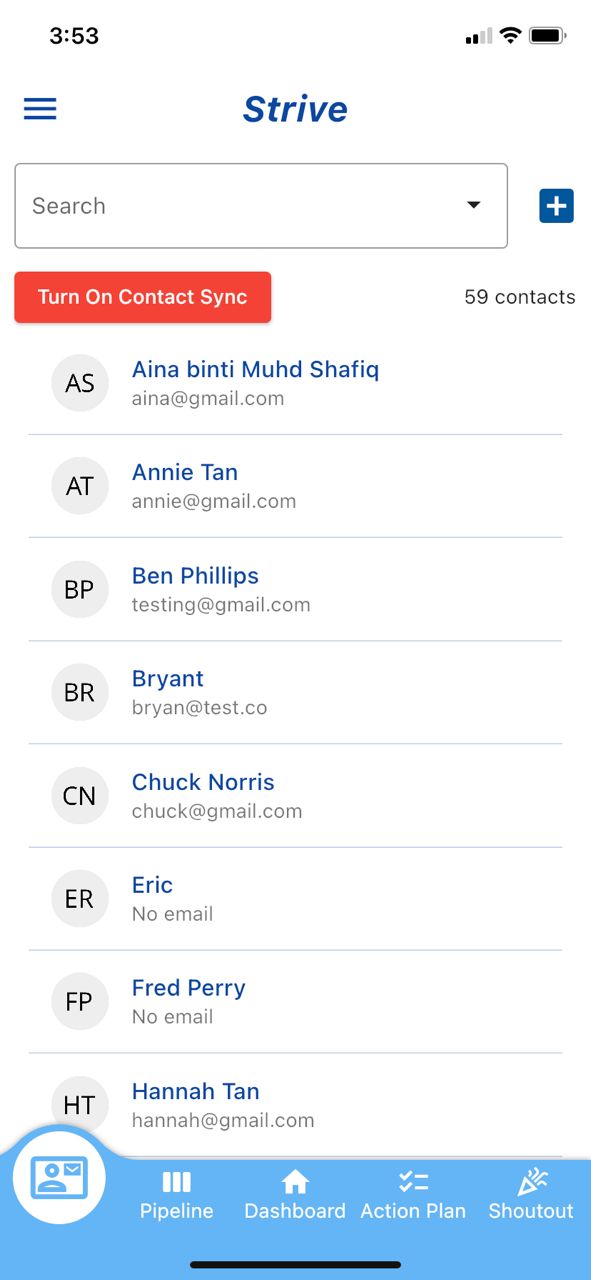Viewport: 591px width, 1280px height.
Task: Tap the 59 contacts counter
Action: click(x=519, y=297)
